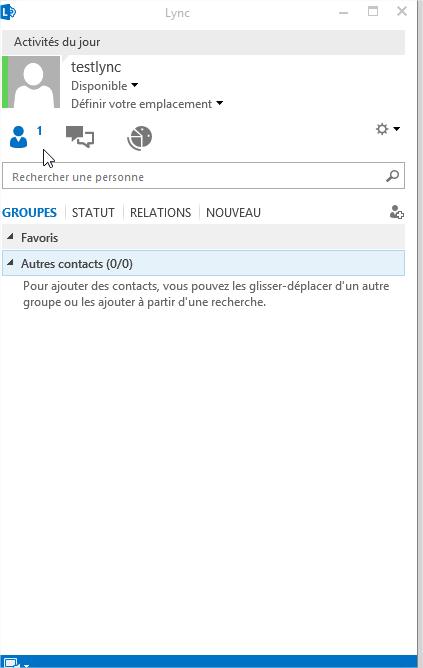Viewport: 423px width, 668px height.
Task: Click the contacts notification count 1
Action: 40,131
